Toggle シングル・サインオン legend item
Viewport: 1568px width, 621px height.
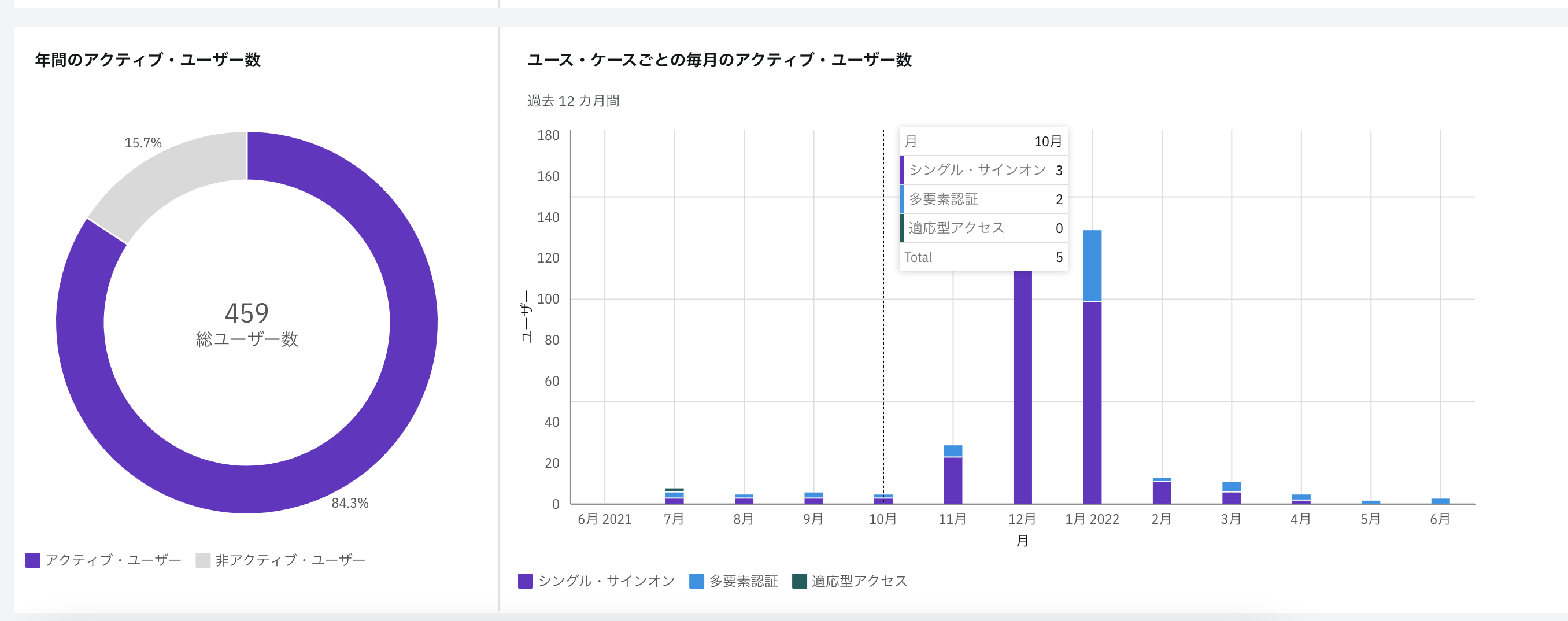(597, 581)
